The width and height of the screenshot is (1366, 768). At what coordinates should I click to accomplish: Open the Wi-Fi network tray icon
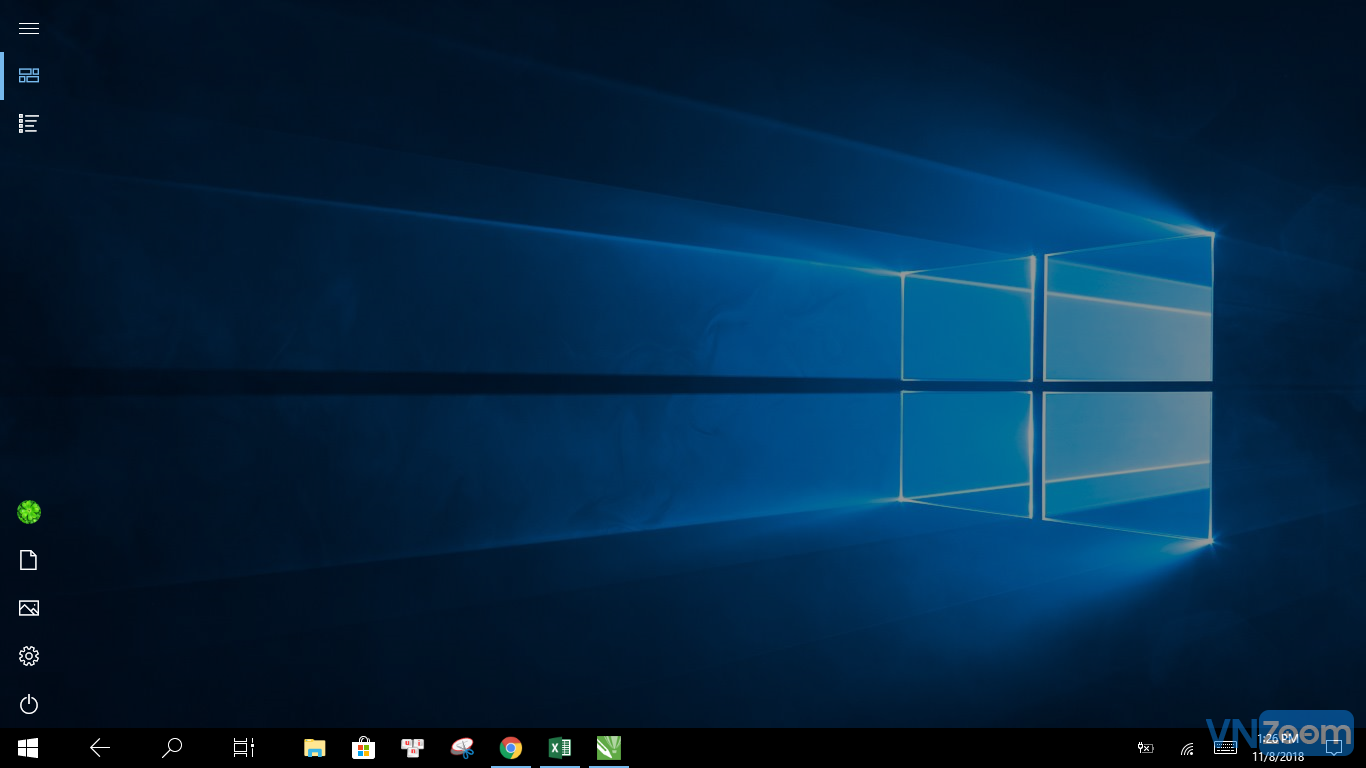tap(1187, 748)
